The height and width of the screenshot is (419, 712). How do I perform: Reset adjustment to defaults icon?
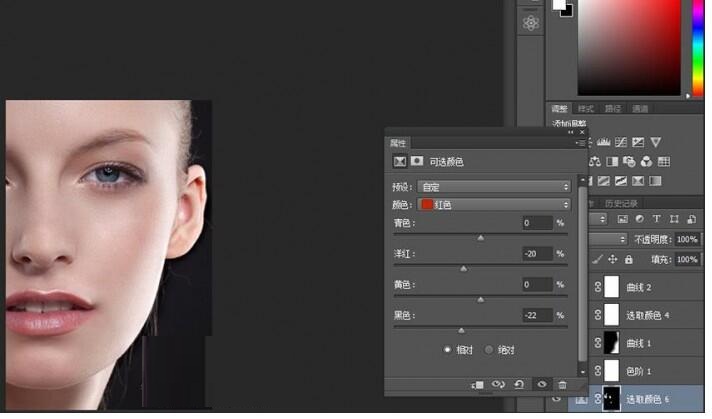click(x=519, y=384)
